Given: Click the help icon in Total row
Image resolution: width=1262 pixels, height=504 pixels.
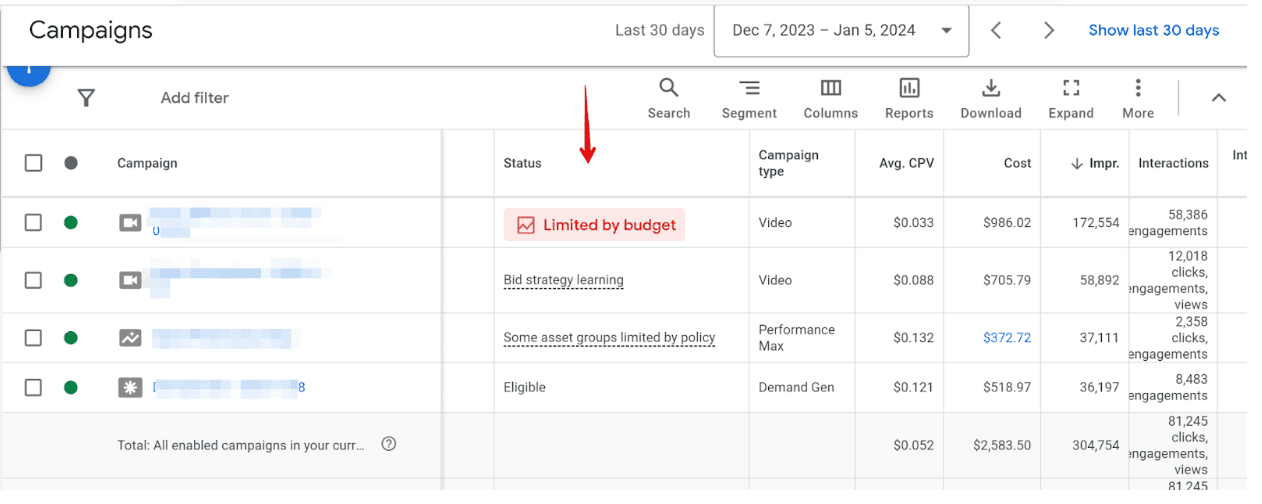Looking at the screenshot, I should pyautogui.click(x=389, y=444).
